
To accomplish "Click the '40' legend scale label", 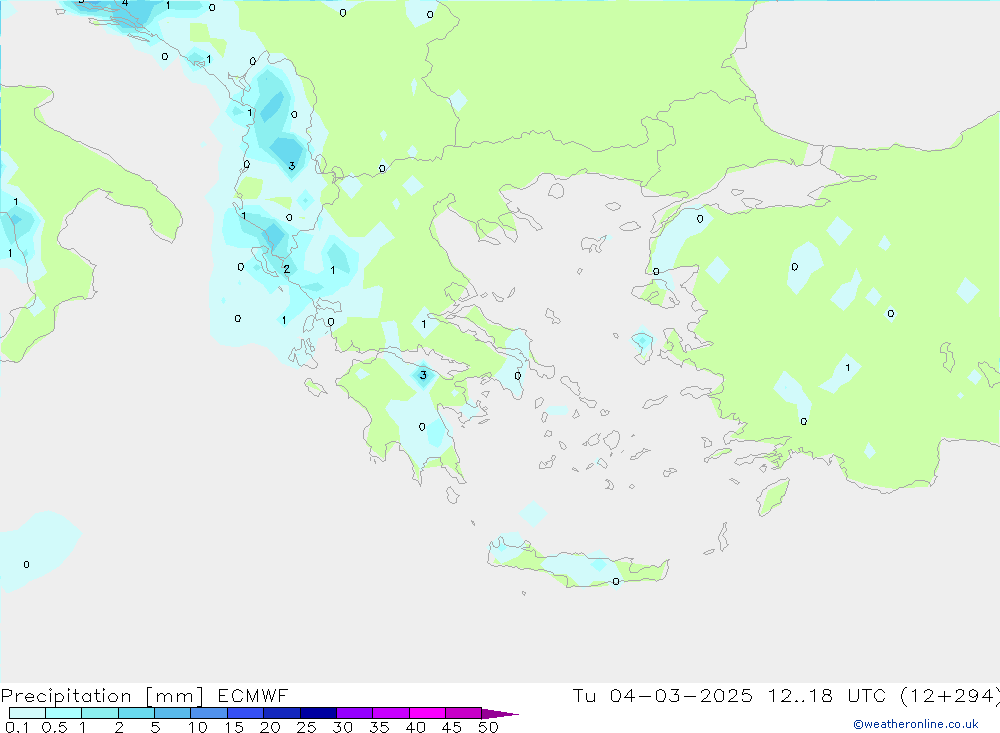I will [x=415, y=727].
